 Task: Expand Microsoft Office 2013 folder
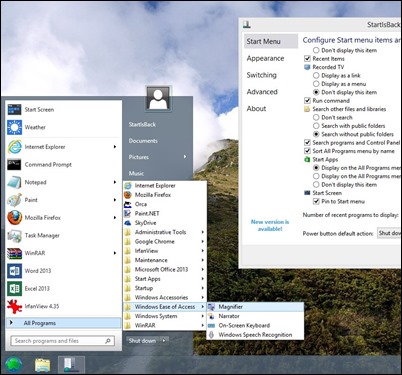tap(165, 269)
